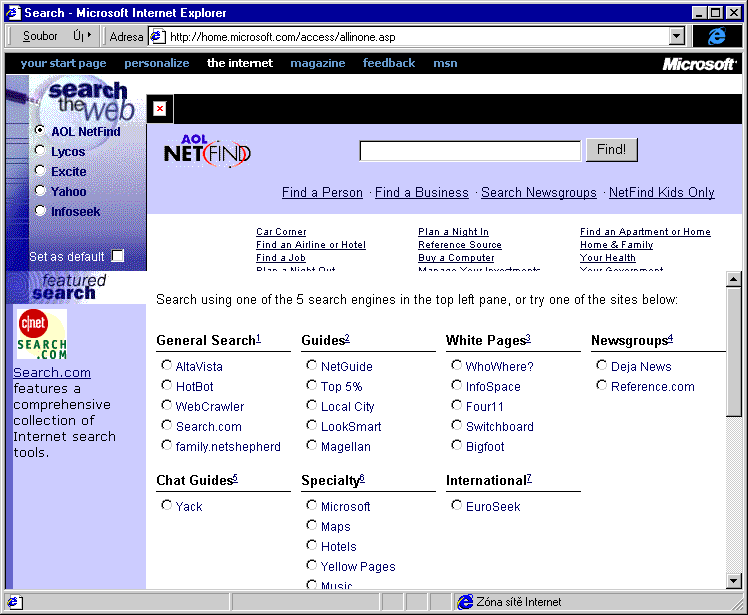Open the NetFind Kids Only link

[x=662, y=192]
